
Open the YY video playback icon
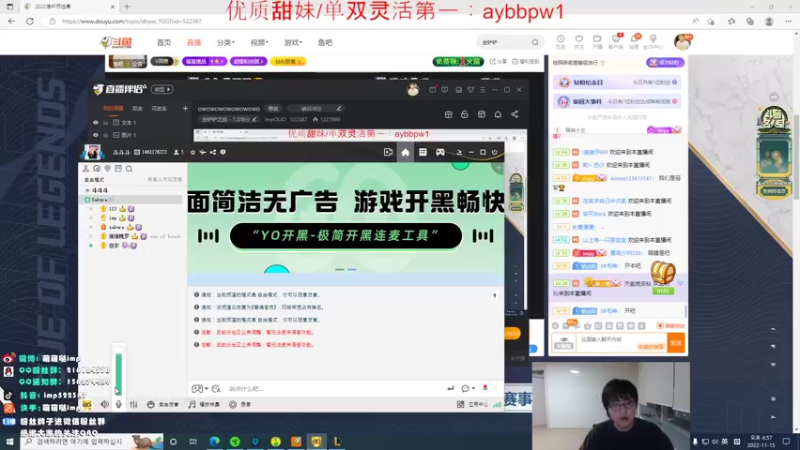click(x=388, y=152)
